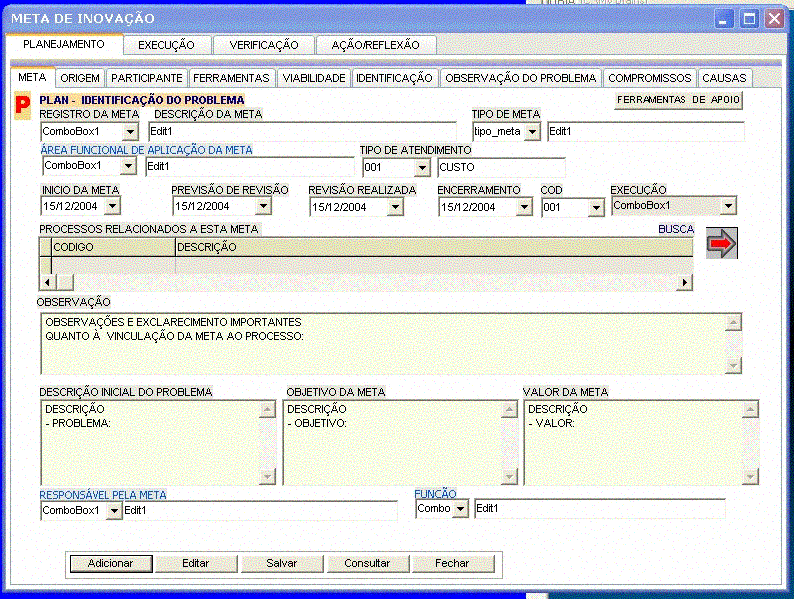Open the REVISÃO REALIZADA date dropdown
The height and width of the screenshot is (599, 794).
point(395,207)
